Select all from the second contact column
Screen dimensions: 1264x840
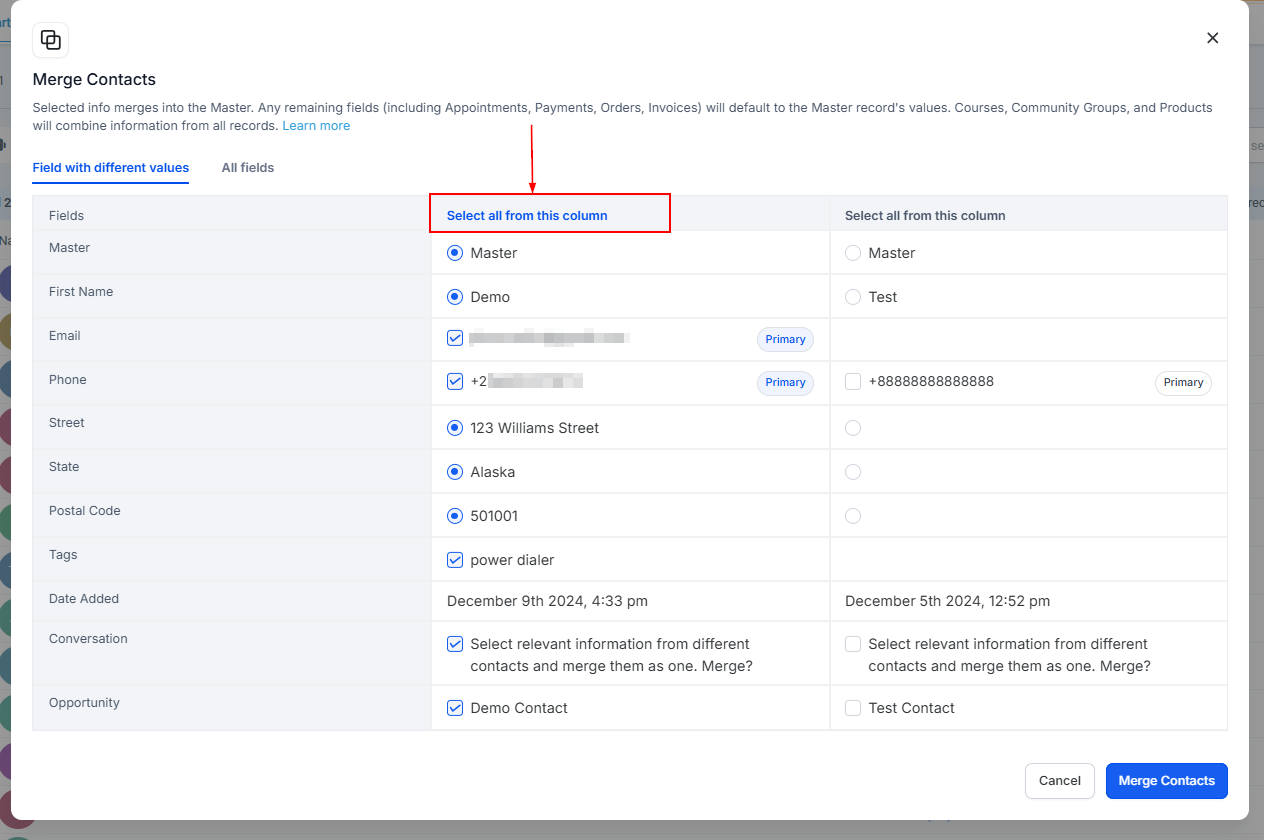click(925, 216)
